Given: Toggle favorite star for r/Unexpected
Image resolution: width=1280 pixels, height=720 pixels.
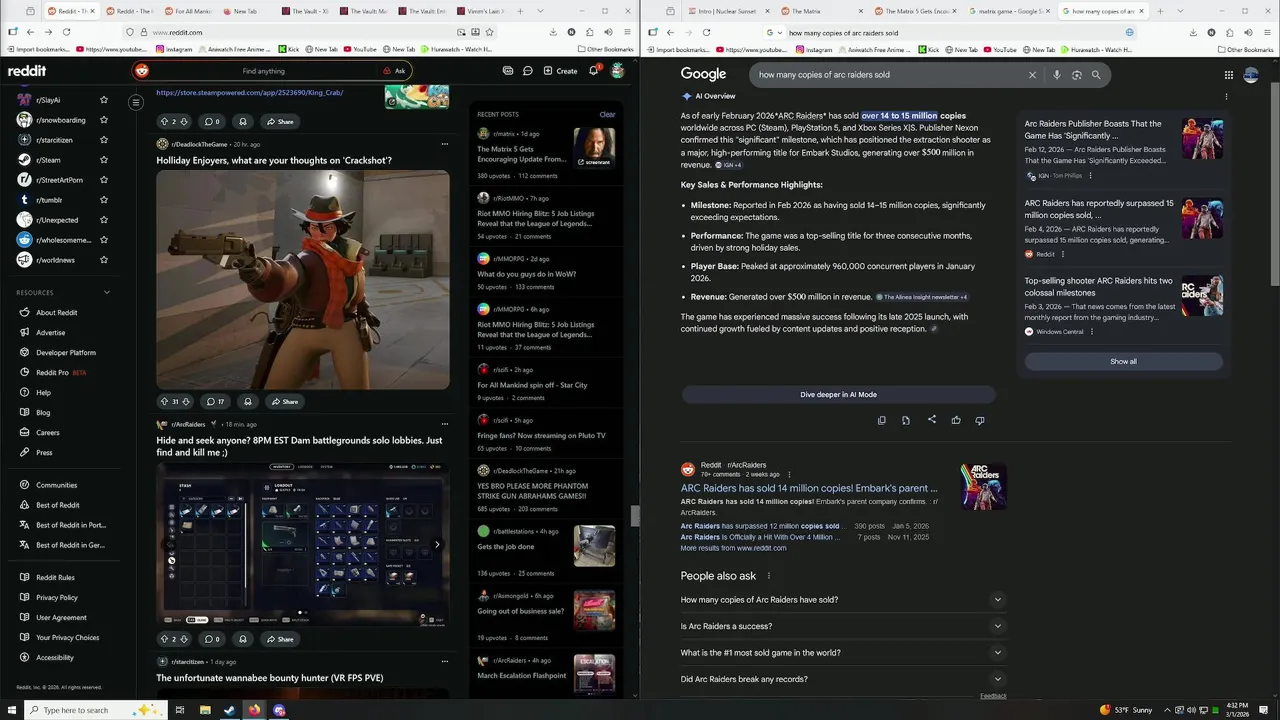Looking at the screenshot, I should pos(104,220).
